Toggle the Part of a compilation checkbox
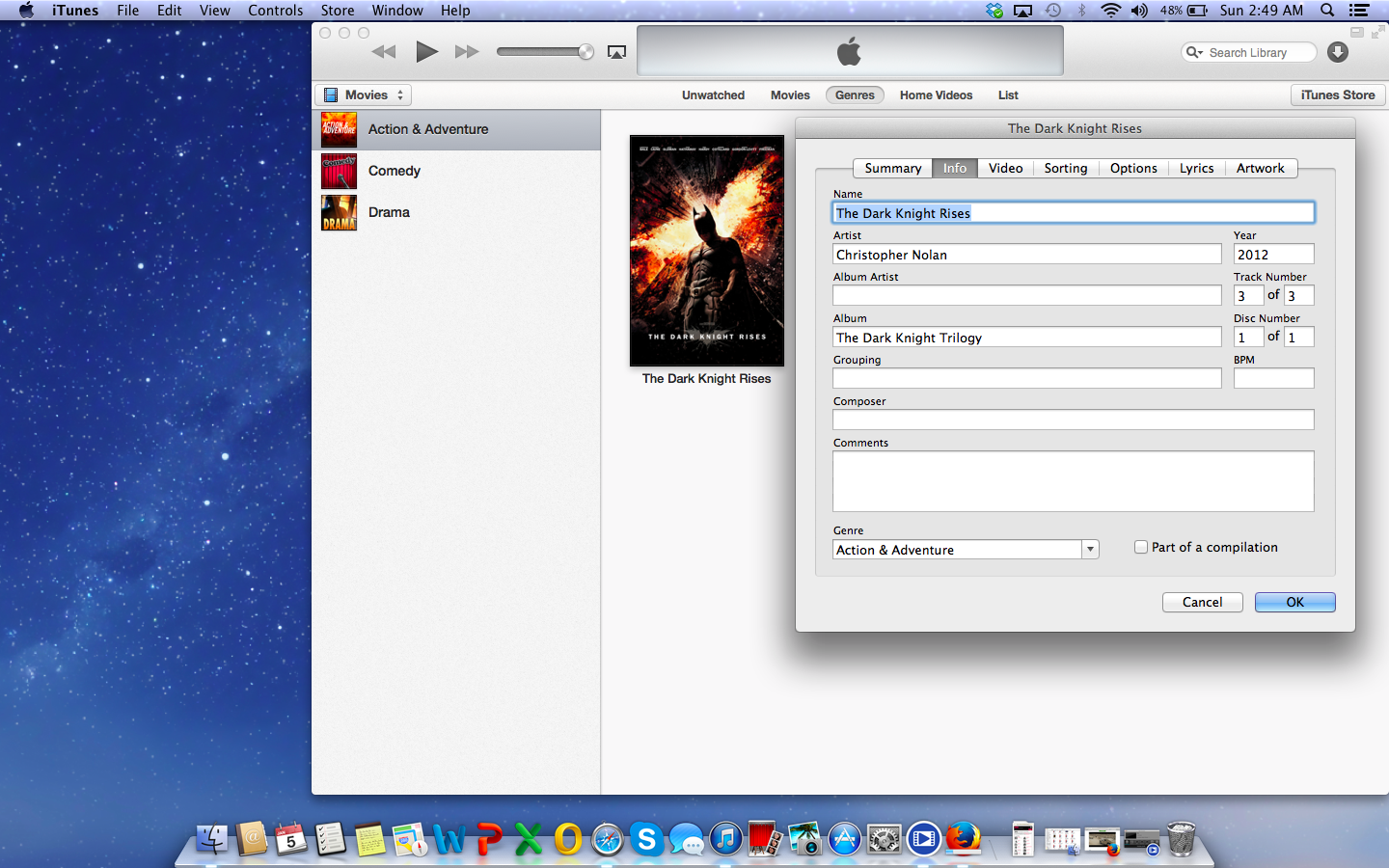This screenshot has width=1389, height=868. pos(1141,547)
